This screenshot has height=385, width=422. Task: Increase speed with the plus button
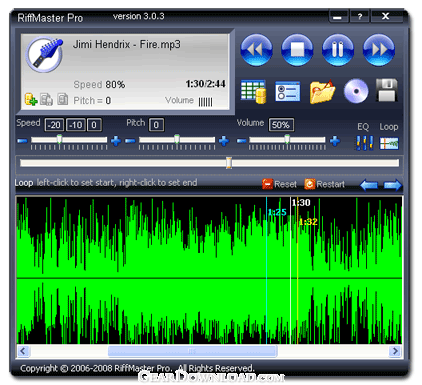pos(116,141)
